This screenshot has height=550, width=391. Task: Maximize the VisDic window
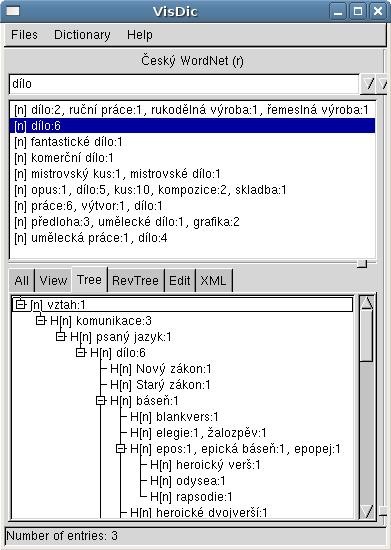coord(358,12)
